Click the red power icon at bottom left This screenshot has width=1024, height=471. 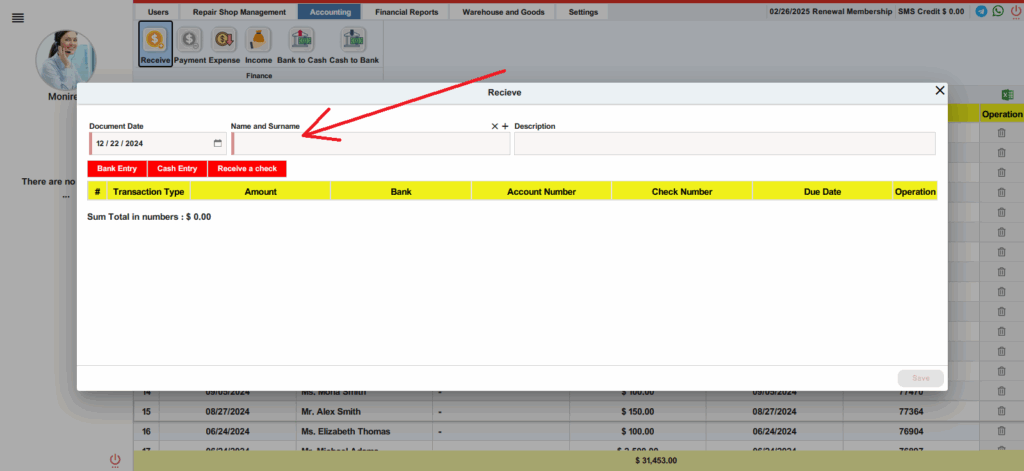115,460
